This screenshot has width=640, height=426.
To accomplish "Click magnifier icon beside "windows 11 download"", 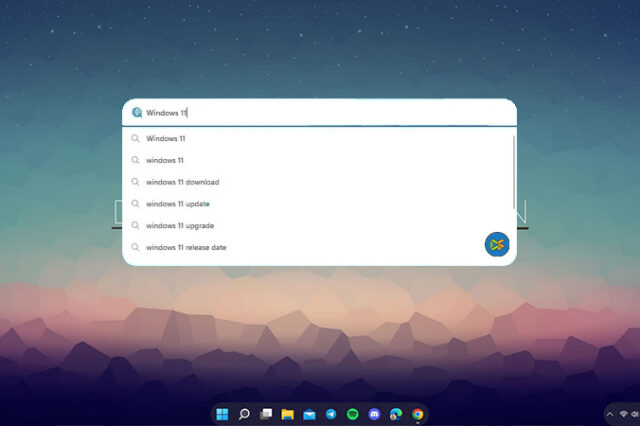I will click(x=135, y=182).
